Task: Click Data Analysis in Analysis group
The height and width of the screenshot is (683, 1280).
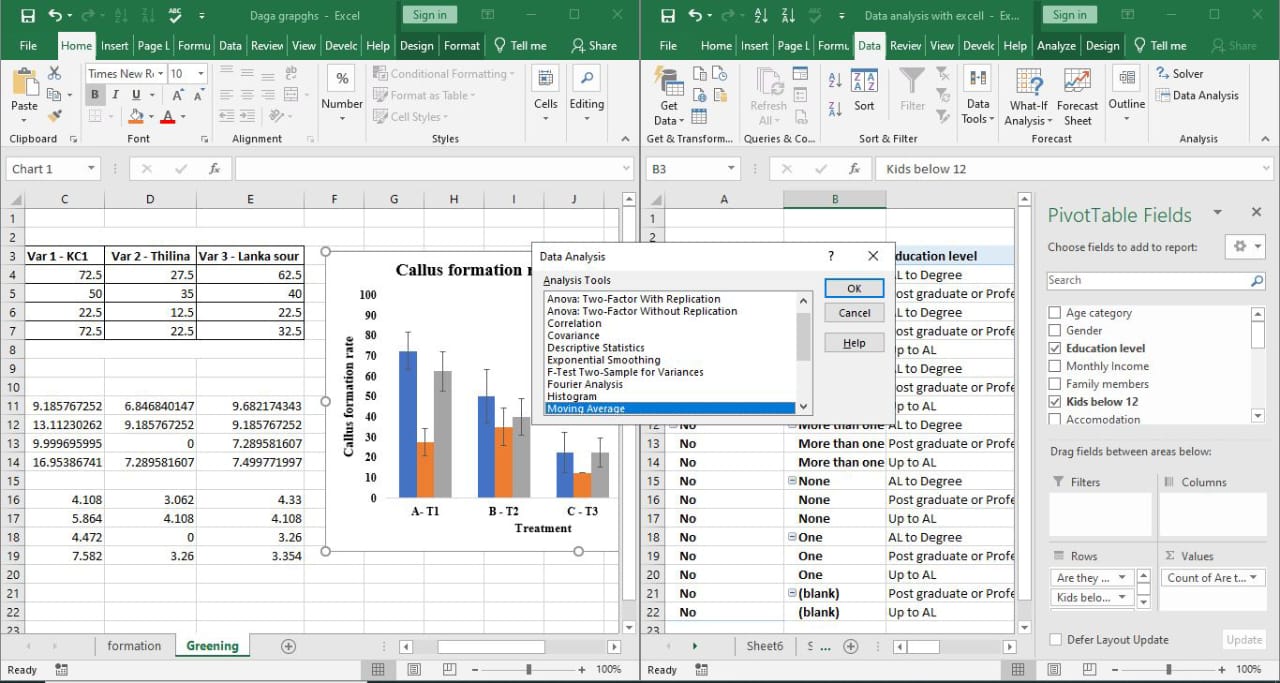Action: (x=1197, y=96)
